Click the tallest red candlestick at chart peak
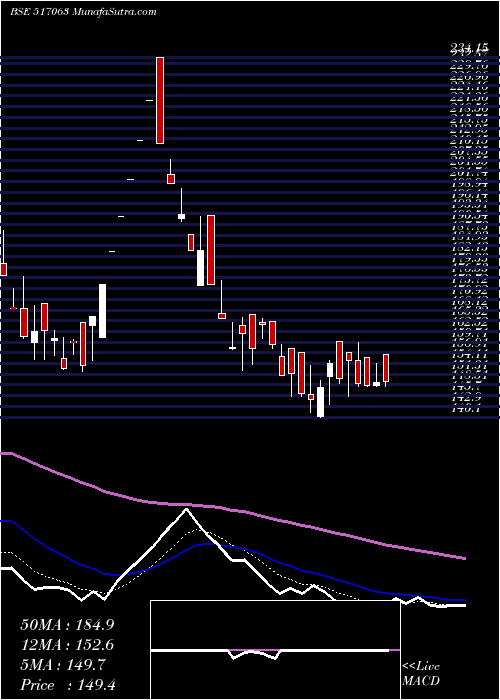Screen dimensions: 500x700 160,100
